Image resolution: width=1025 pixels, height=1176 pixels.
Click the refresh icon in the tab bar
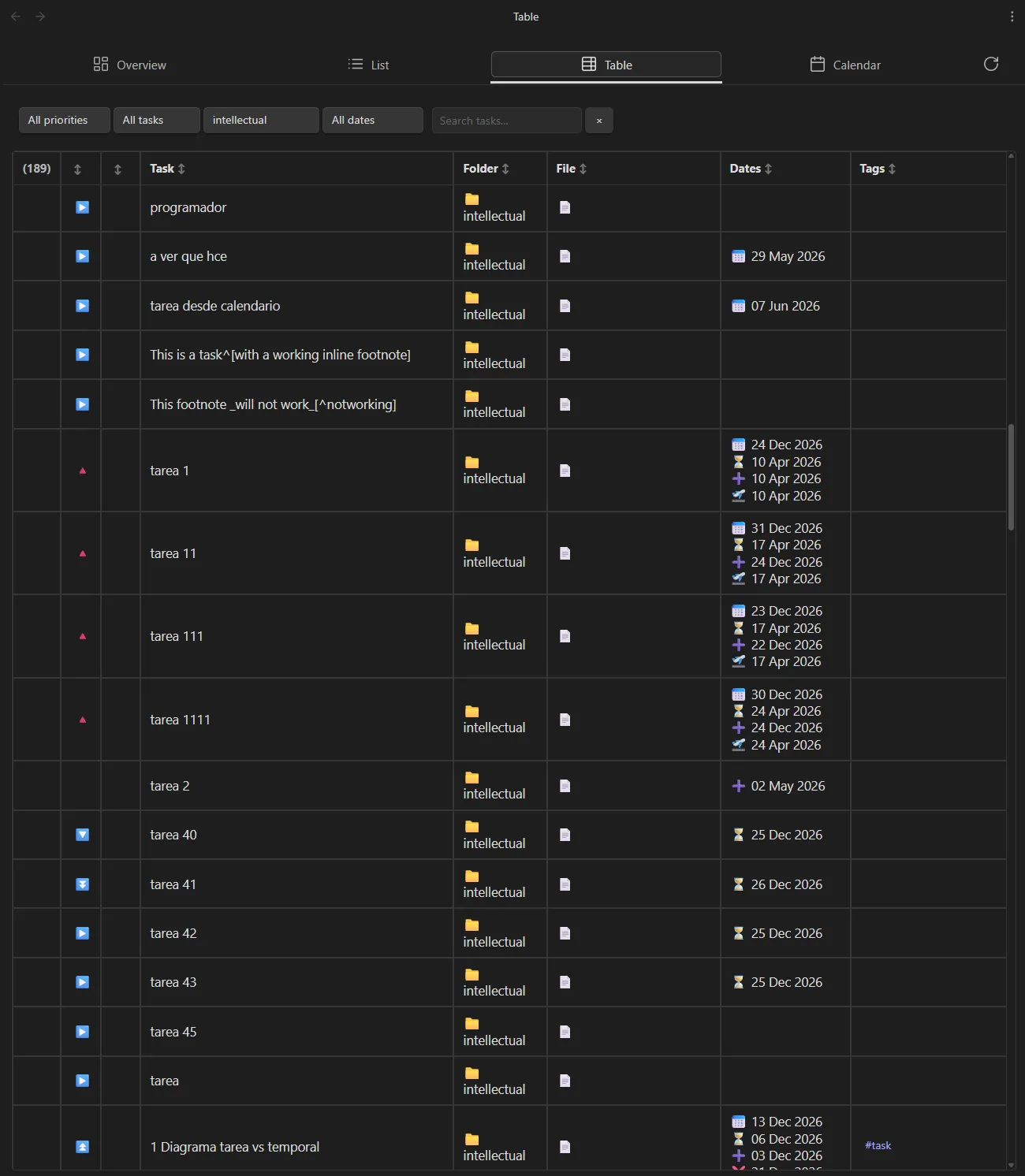[x=991, y=65]
